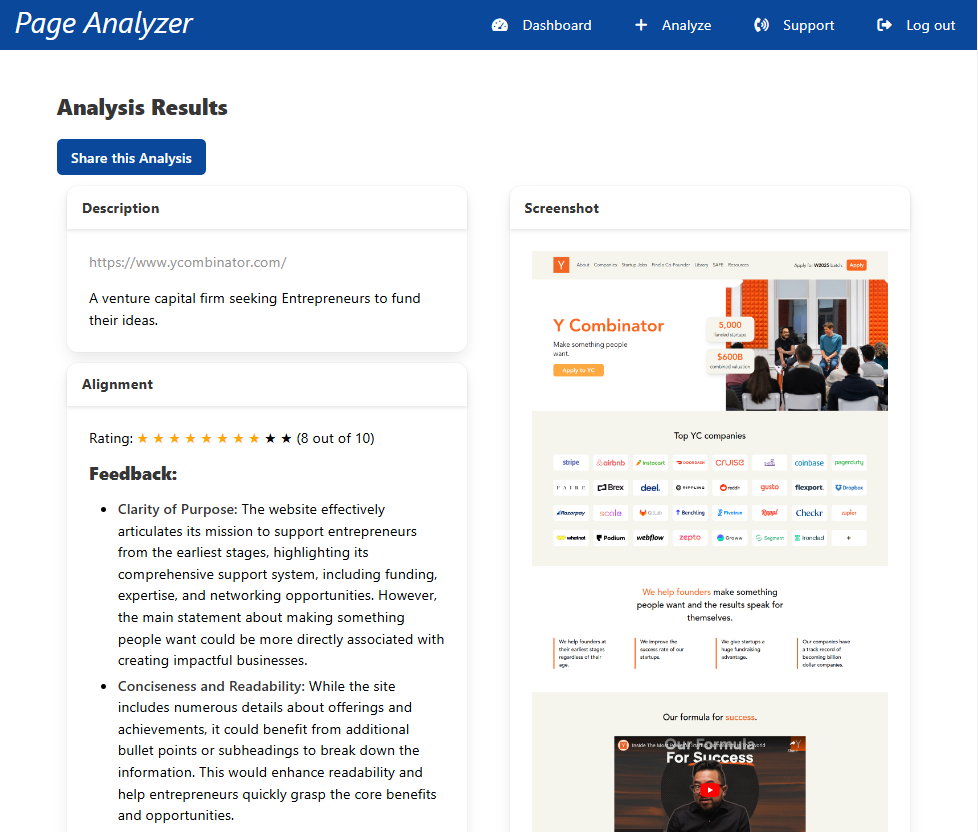
Task: Click the $600B valuation badge
Action: 730,360
